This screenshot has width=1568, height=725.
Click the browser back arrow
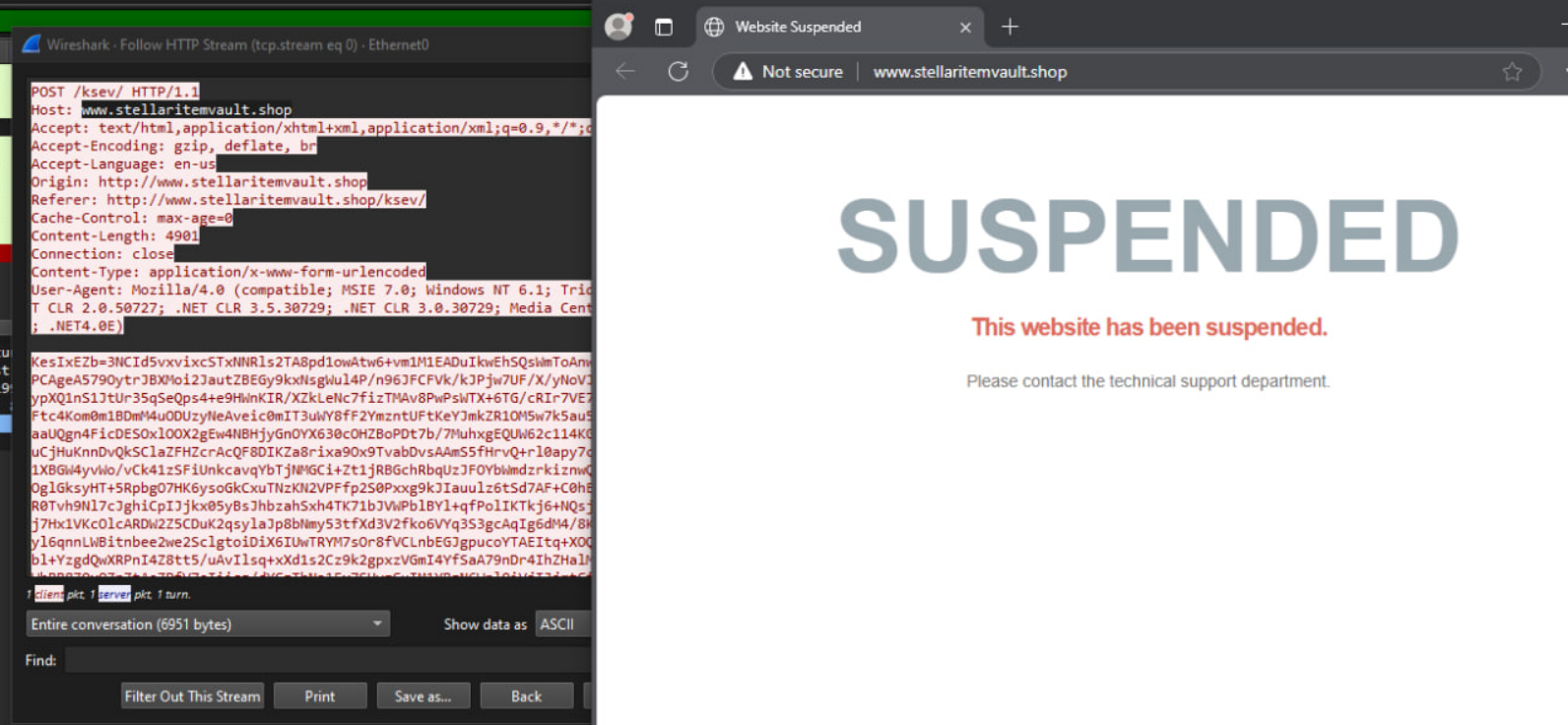(625, 71)
